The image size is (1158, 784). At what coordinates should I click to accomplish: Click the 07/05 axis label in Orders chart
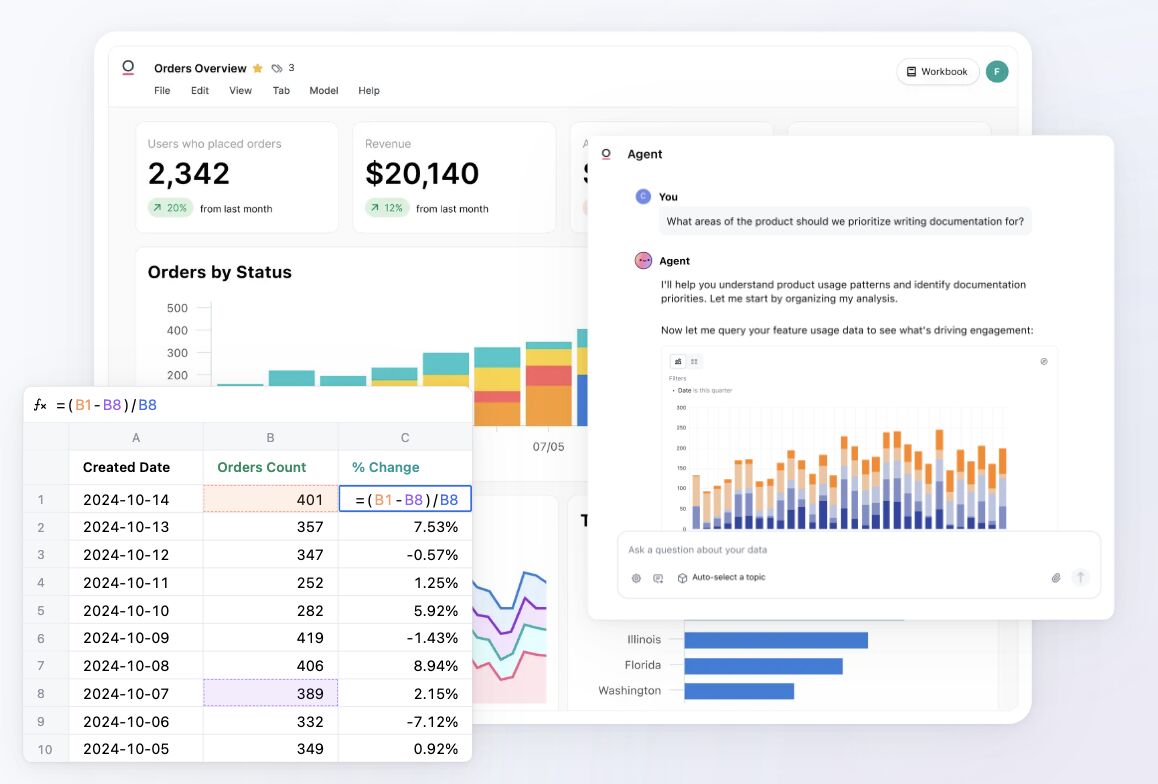click(x=548, y=447)
